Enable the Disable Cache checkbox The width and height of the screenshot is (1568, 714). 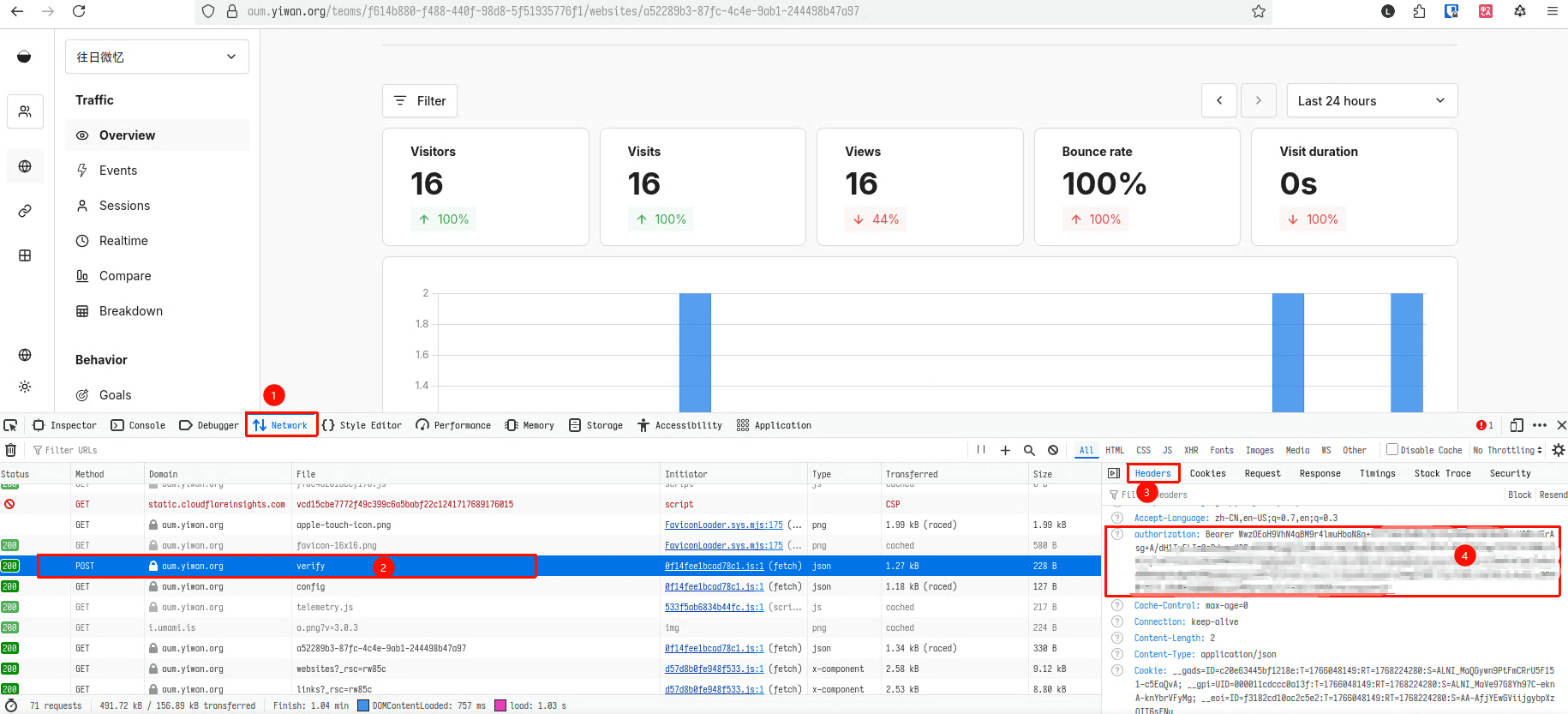[1392, 450]
